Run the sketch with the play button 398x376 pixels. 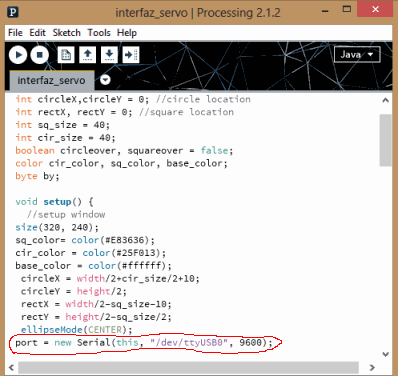pos(18,55)
